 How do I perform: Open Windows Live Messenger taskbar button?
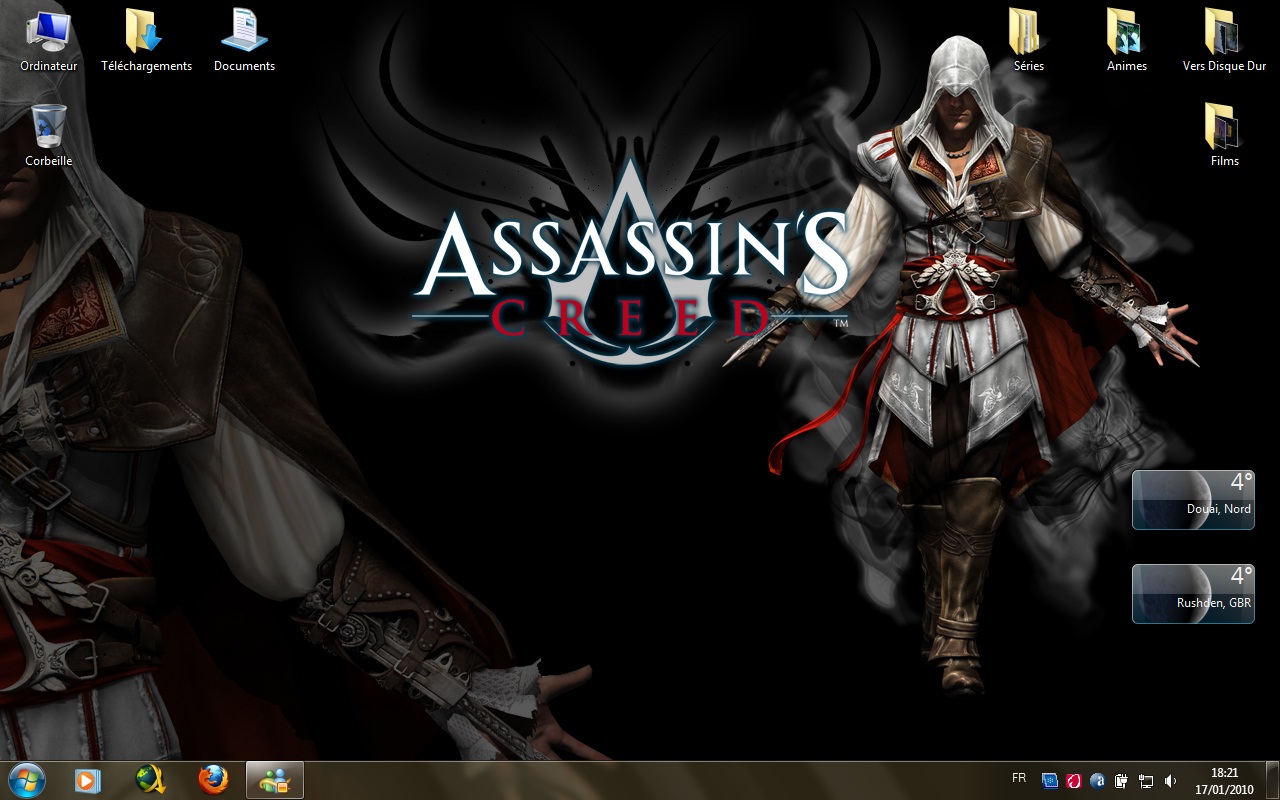[x=274, y=780]
